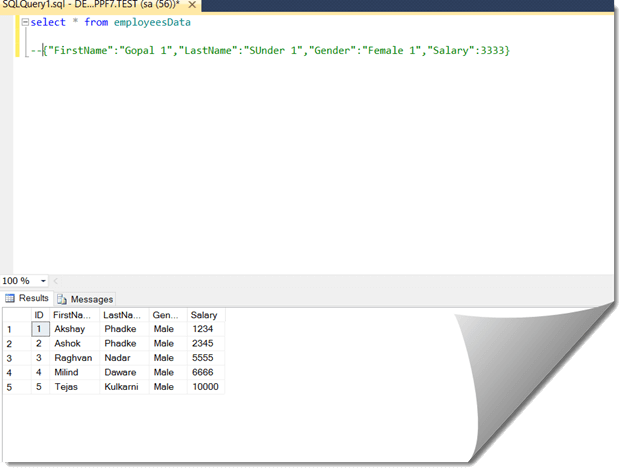Click the row header of Ashok's row

[x=17, y=344]
